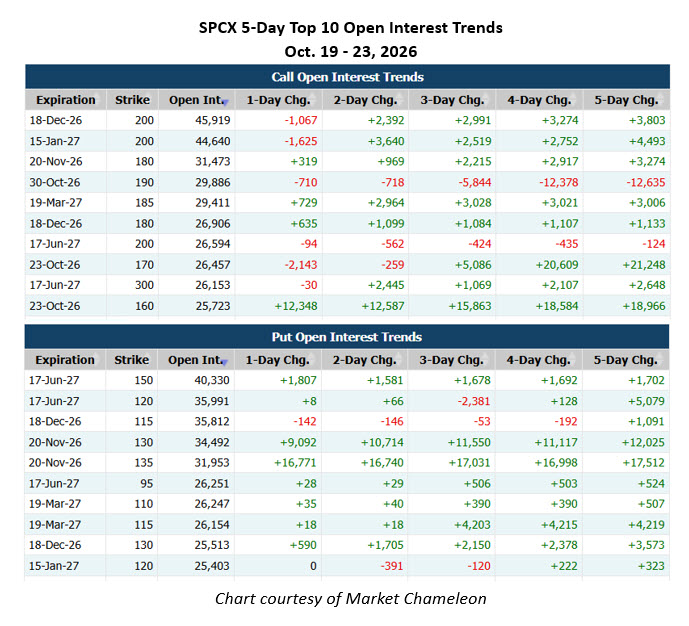The height and width of the screenshot is (626, 689).
Task: Sort calls by Expiration column header
Action: (x=65, y=100)
